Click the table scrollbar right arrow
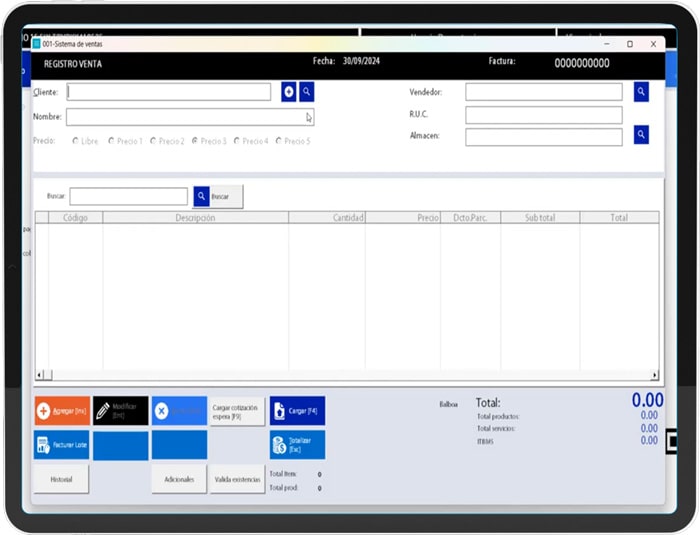 [x=654, y=375]
